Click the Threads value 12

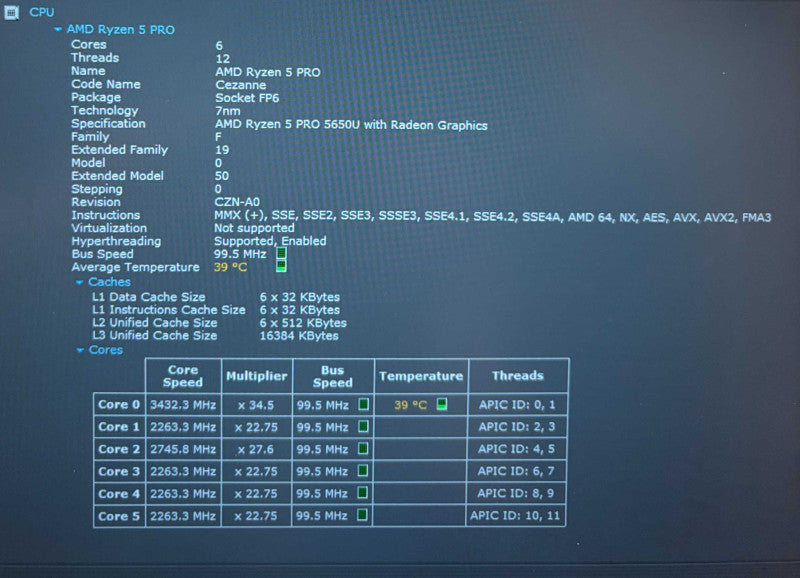[222, 59]
